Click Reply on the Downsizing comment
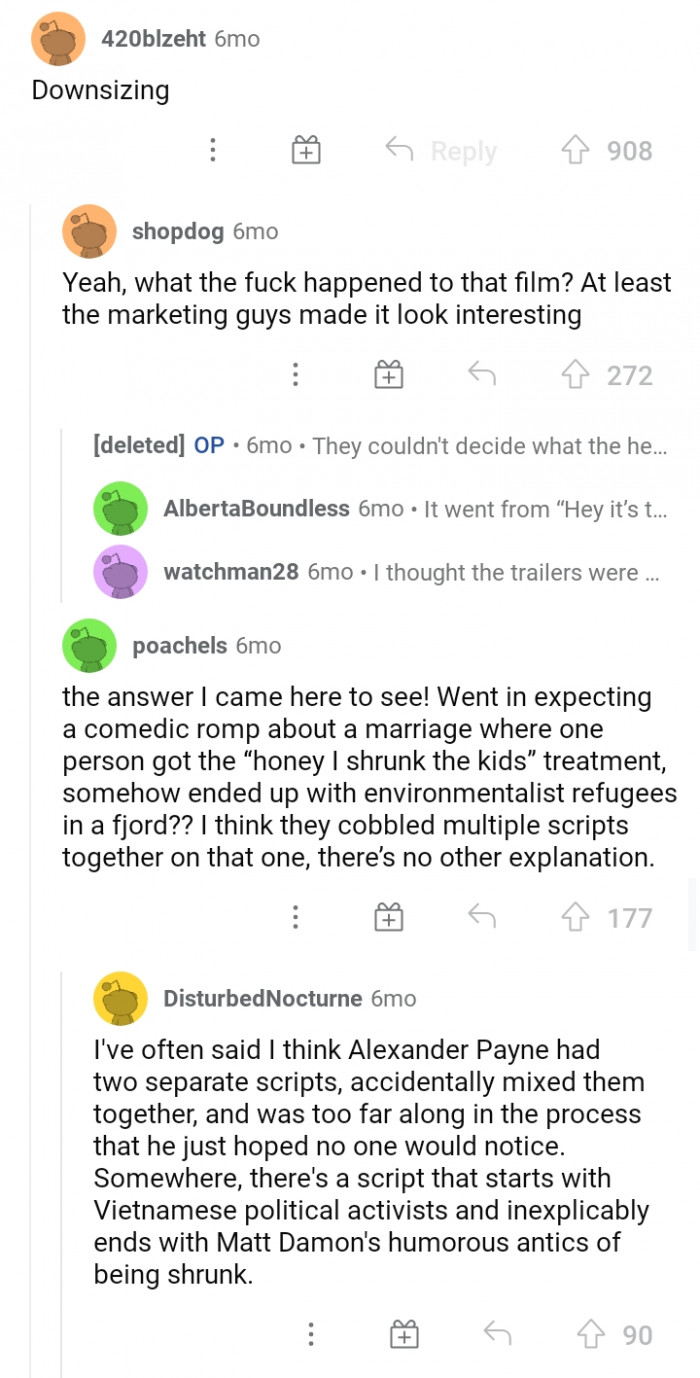Viewport: 700px width, 1378px height. coord(442,151)
